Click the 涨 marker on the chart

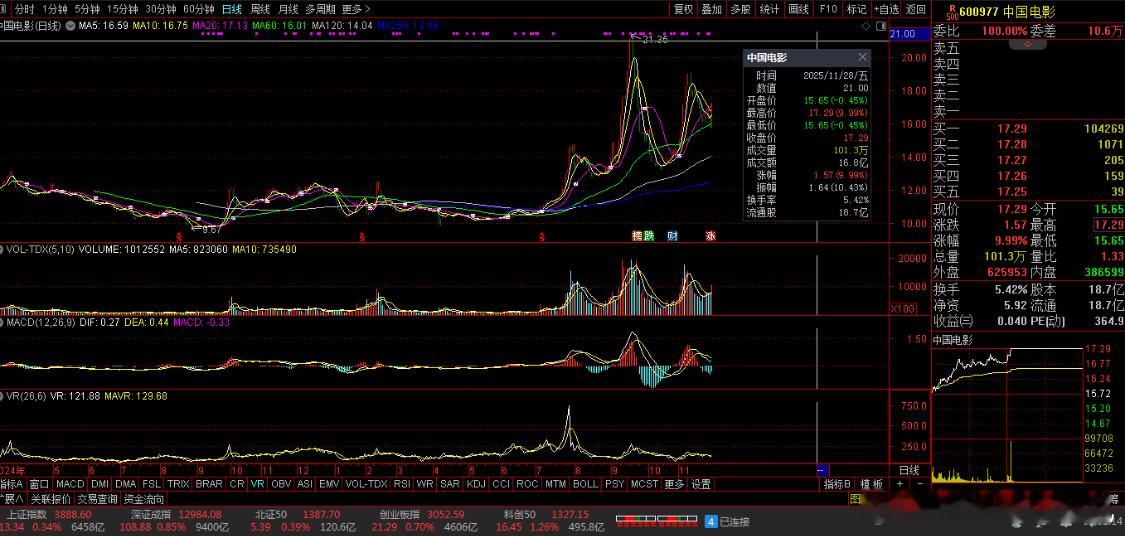[x=710, y=236]
